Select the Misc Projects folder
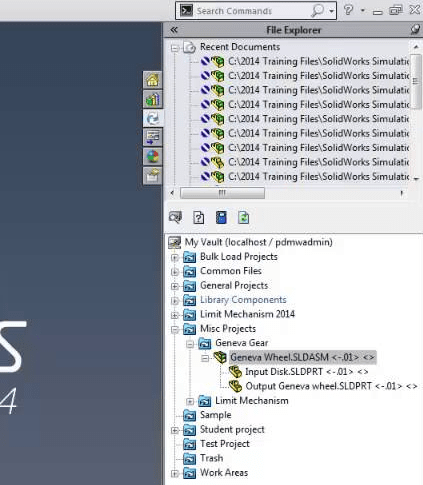 click(228, 329)
